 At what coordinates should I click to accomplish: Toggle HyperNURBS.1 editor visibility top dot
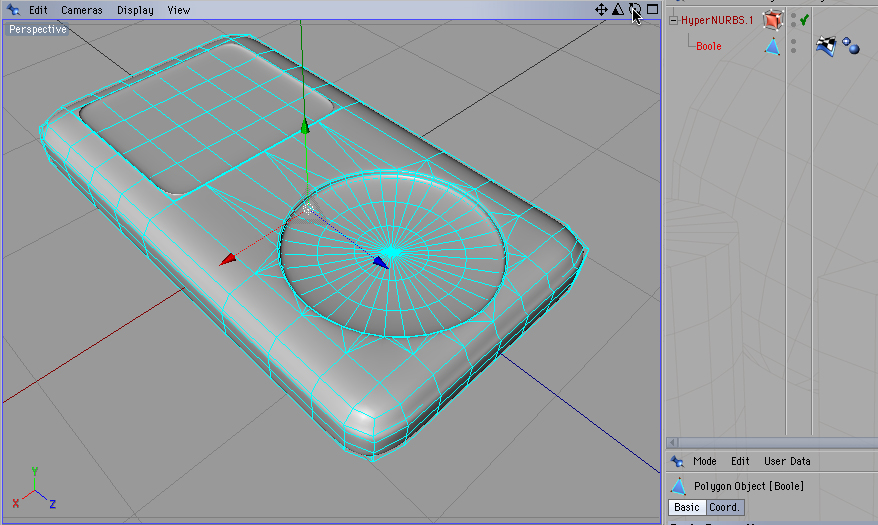pyautogui.click(x=793, y=16)
